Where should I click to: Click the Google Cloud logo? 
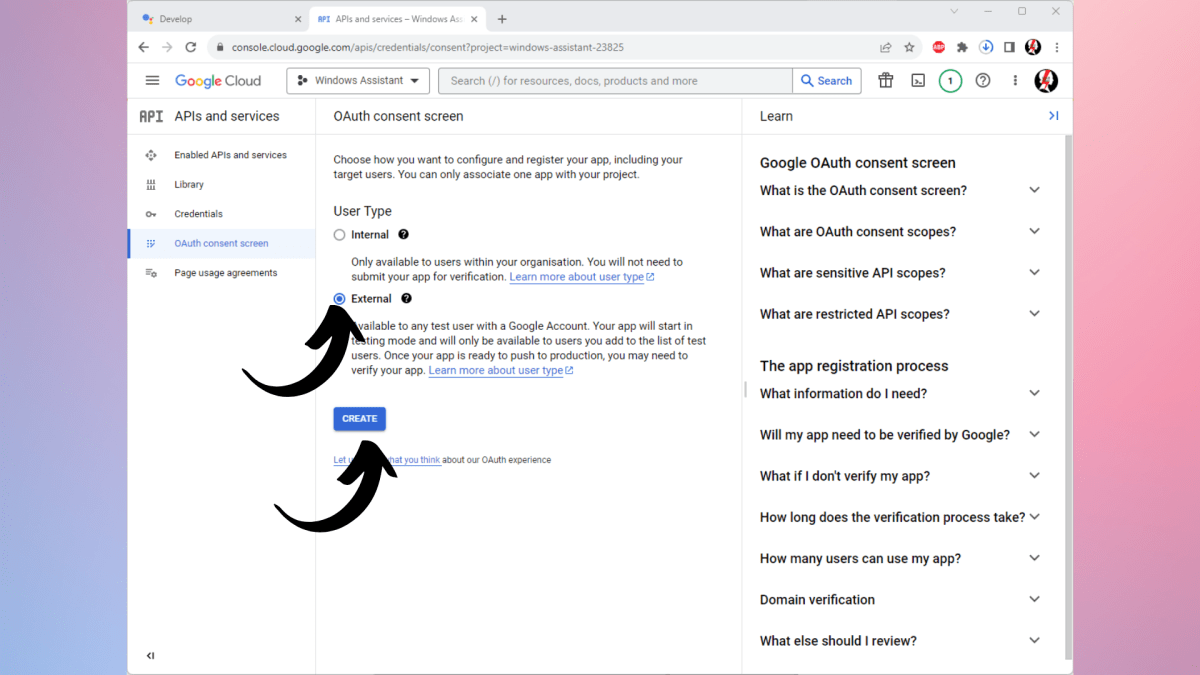coord(218,81)
